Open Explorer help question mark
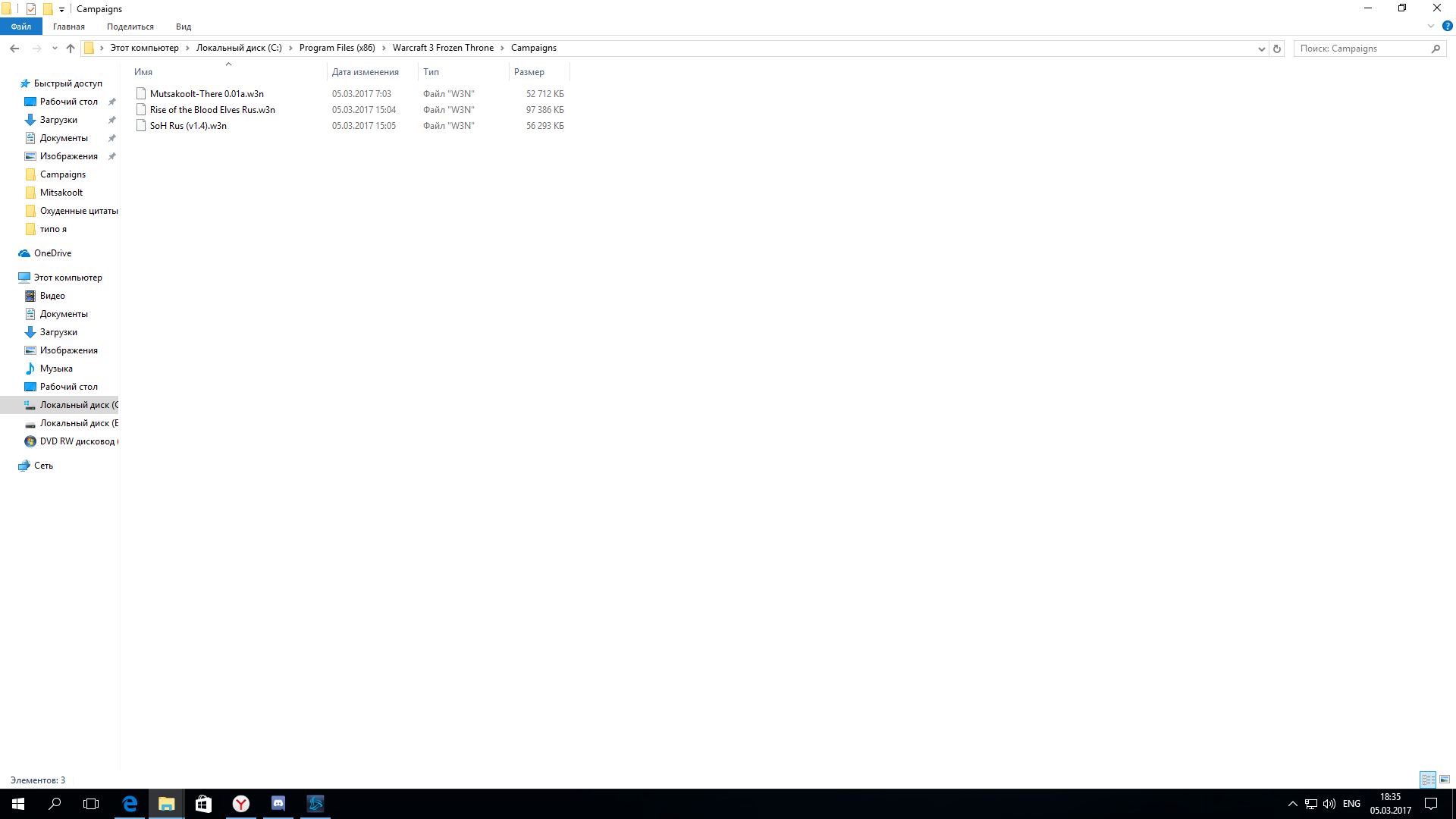 1447,26
